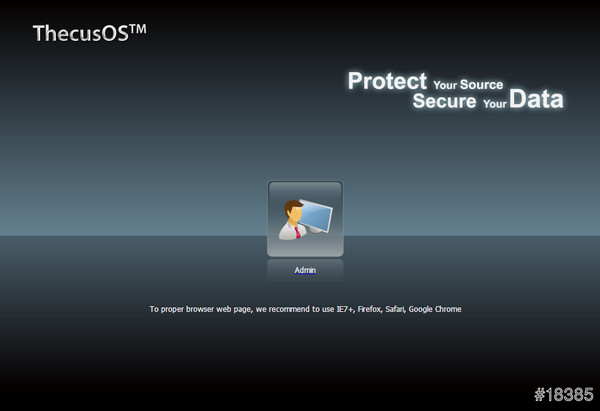Click the "Secure Your Data" slogan text
The width and height of the screenshot is (600, 411).
pos(488,99)
